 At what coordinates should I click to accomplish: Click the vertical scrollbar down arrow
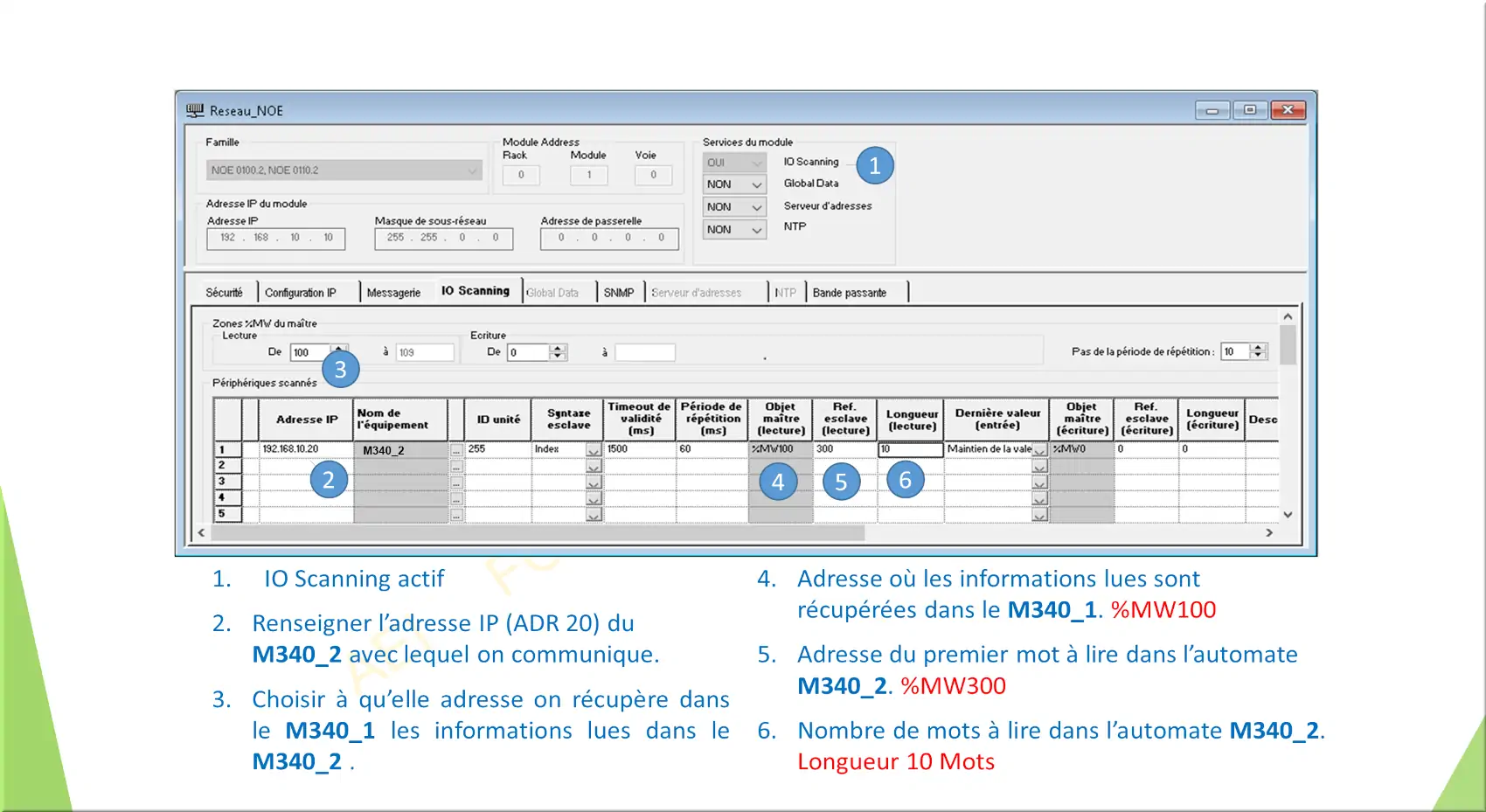coord(1288,515)
